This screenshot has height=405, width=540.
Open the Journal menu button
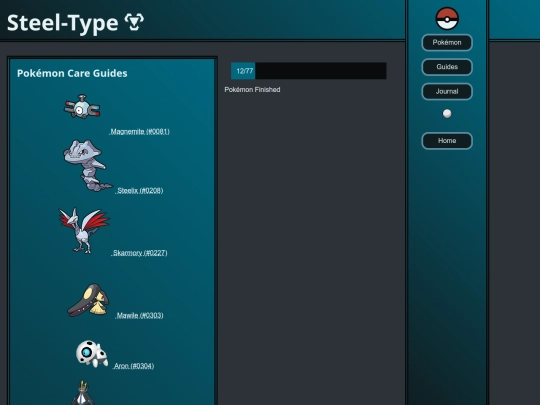(447, 92)
